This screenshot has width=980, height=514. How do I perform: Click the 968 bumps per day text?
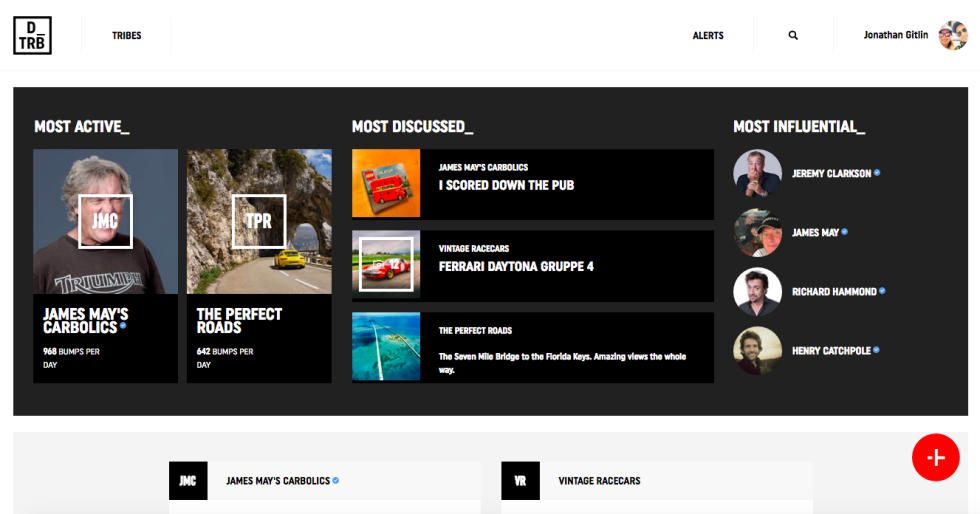tap(71, 358)
